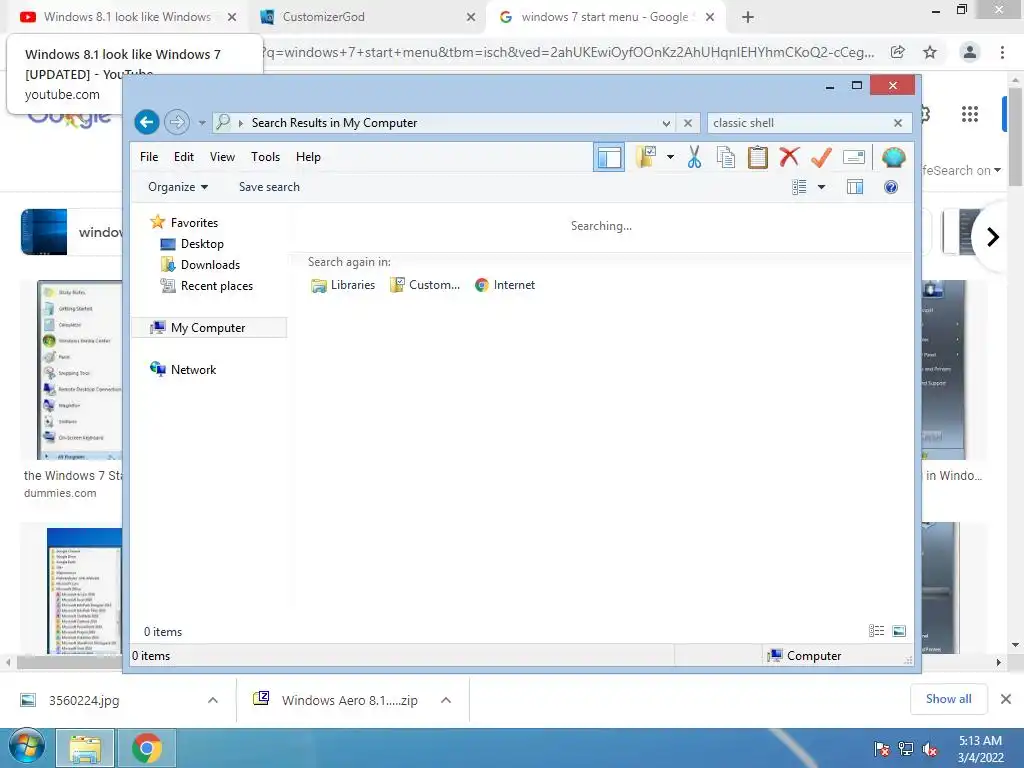
Task: Switch to the YouTube Windows 8.1 tab
Action: [x=127, y=17]
